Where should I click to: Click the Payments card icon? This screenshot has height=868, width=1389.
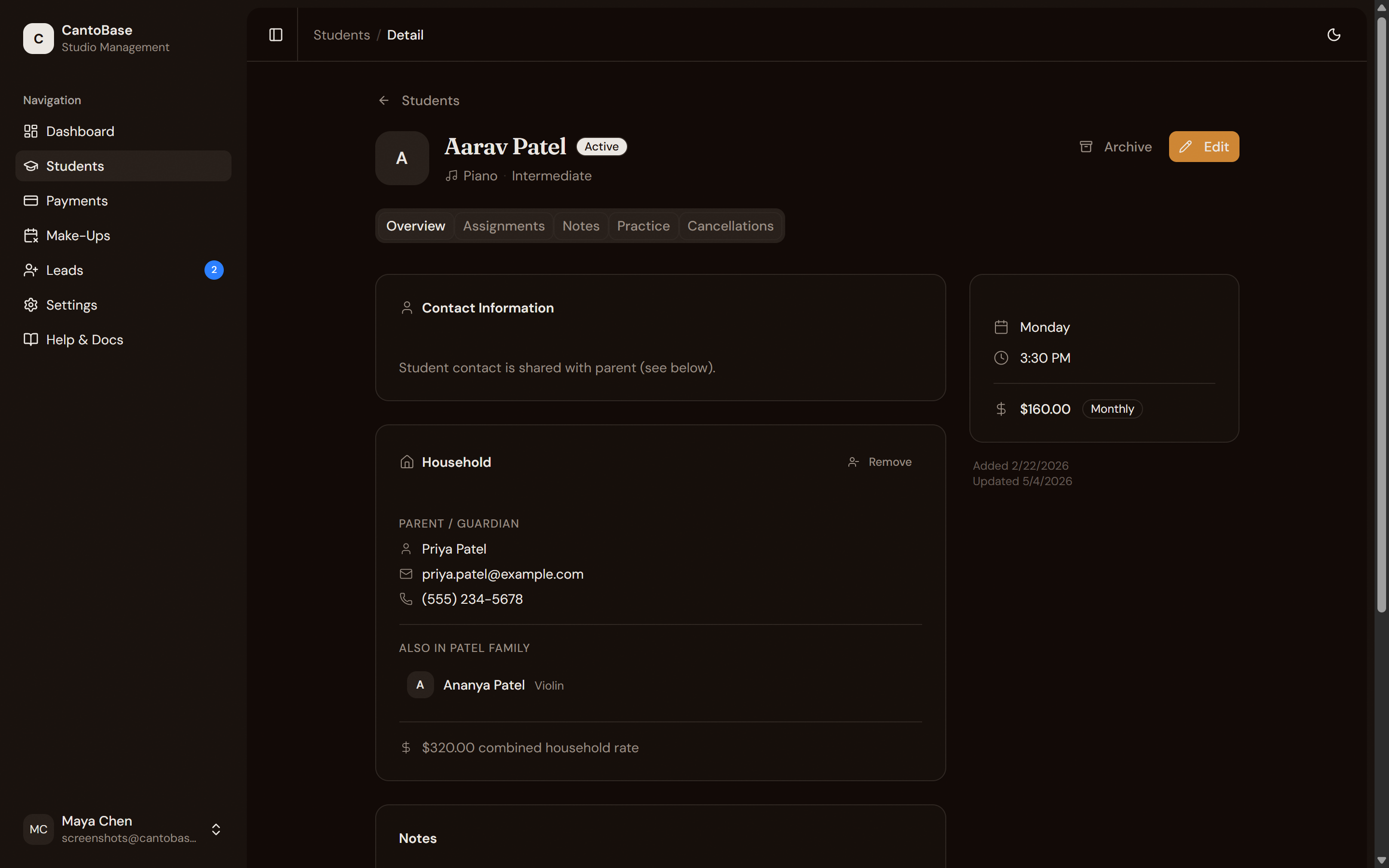[x=31, y=201]
